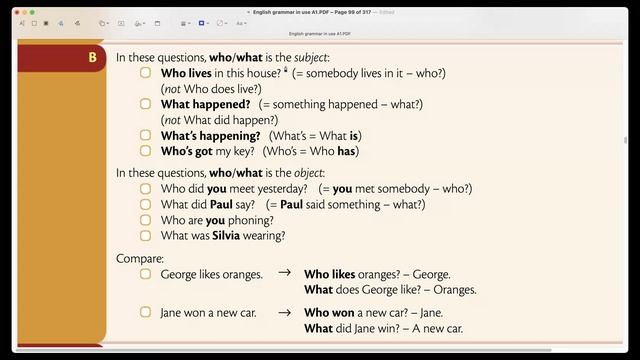The width and height of the screenshot is (640, 360).
Task: Open the Shapes dropdown
Action: coord(104,24)
